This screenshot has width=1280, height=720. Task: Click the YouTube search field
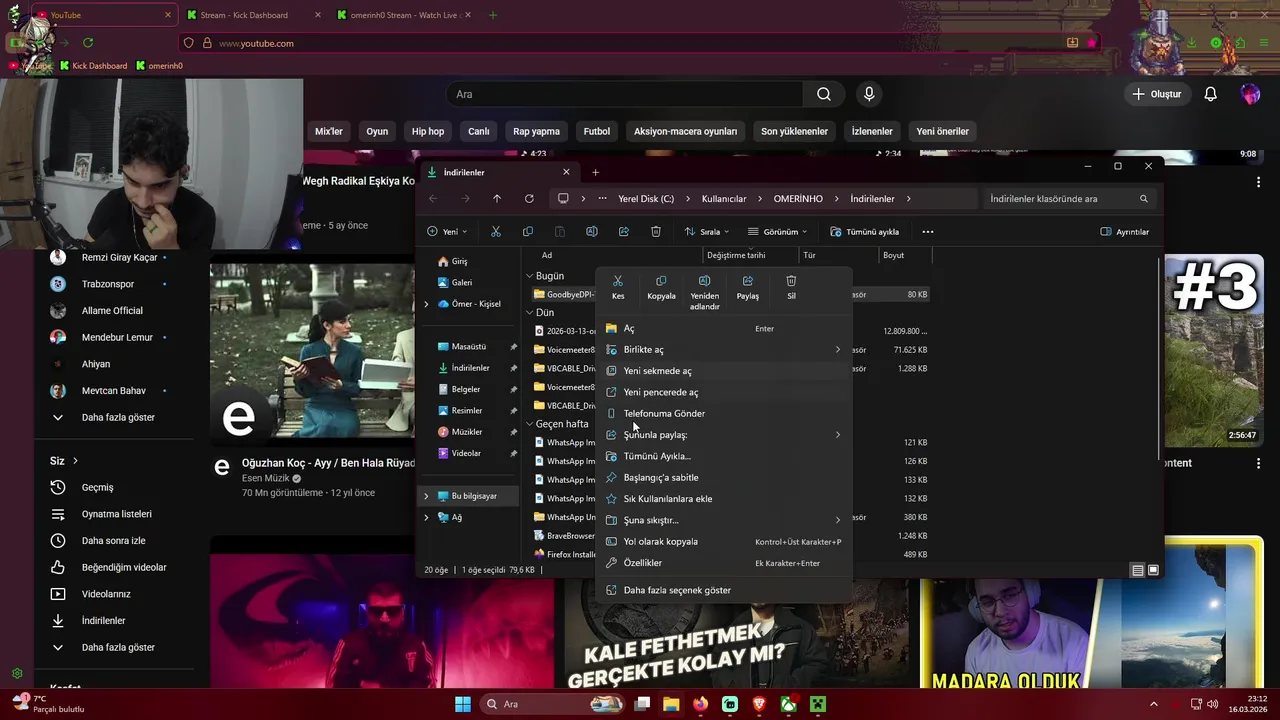pos(625,94)
